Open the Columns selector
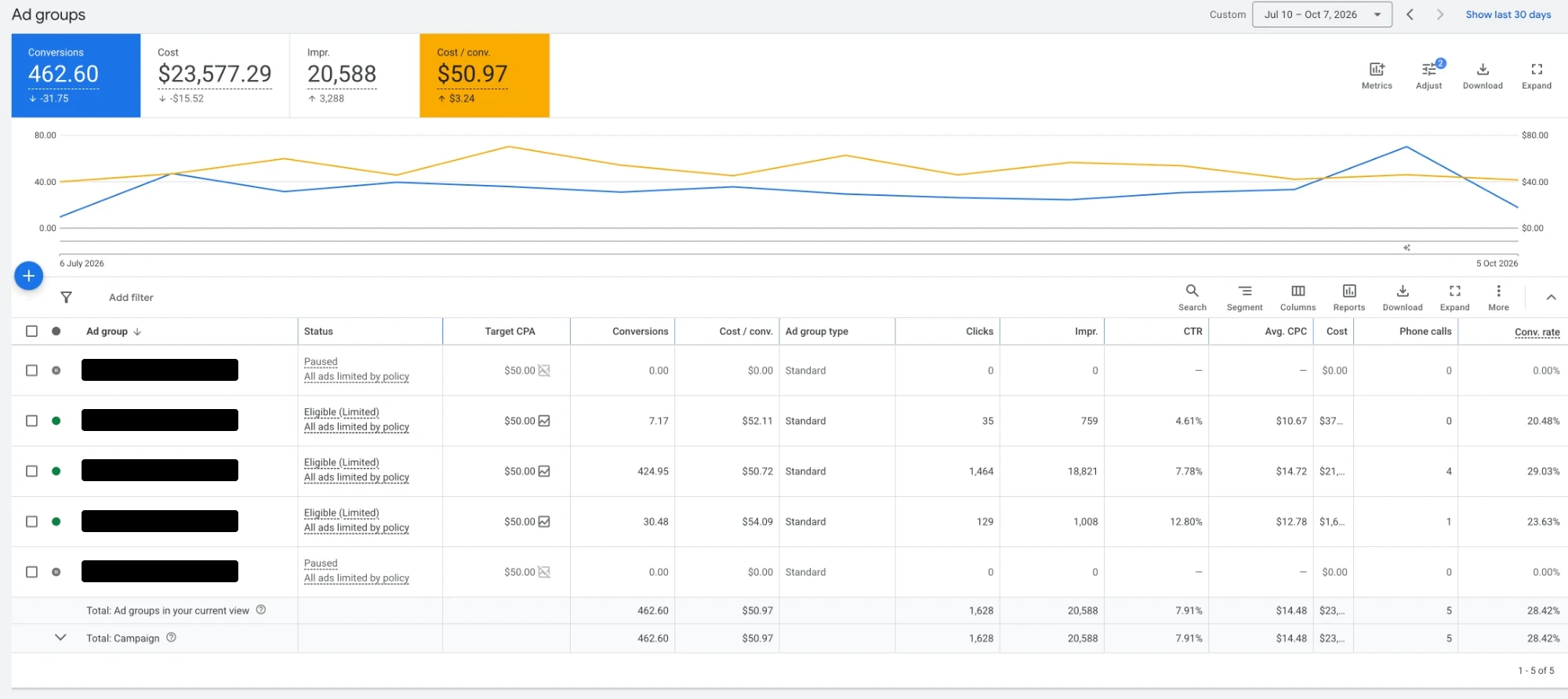The height and width of the screenshot is (699, 1568). pos(1298,292)
